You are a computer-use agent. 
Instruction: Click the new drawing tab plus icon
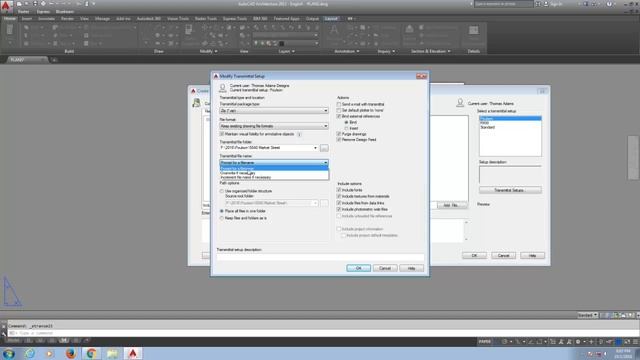(53, 60)
